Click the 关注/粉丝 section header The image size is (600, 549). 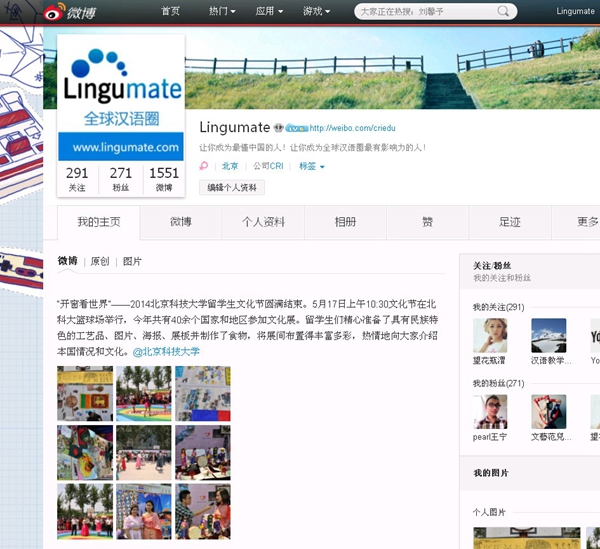492,266
